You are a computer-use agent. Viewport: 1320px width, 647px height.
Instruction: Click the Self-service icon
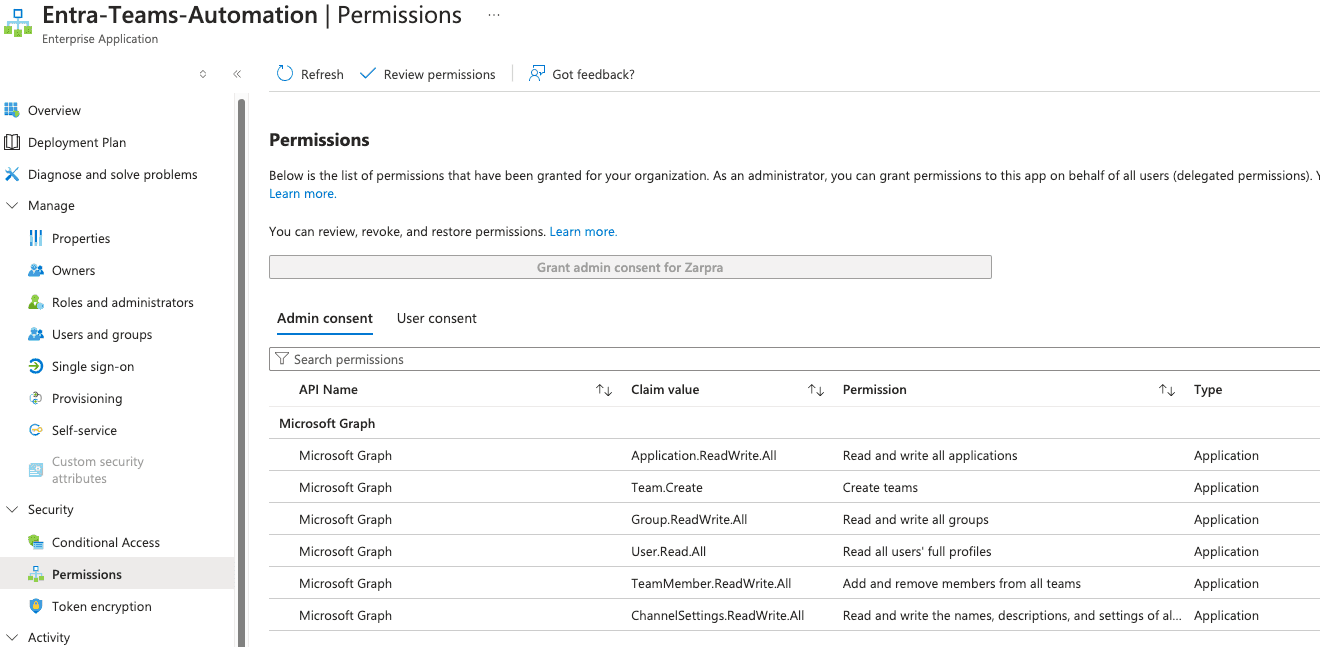[36, 430]
